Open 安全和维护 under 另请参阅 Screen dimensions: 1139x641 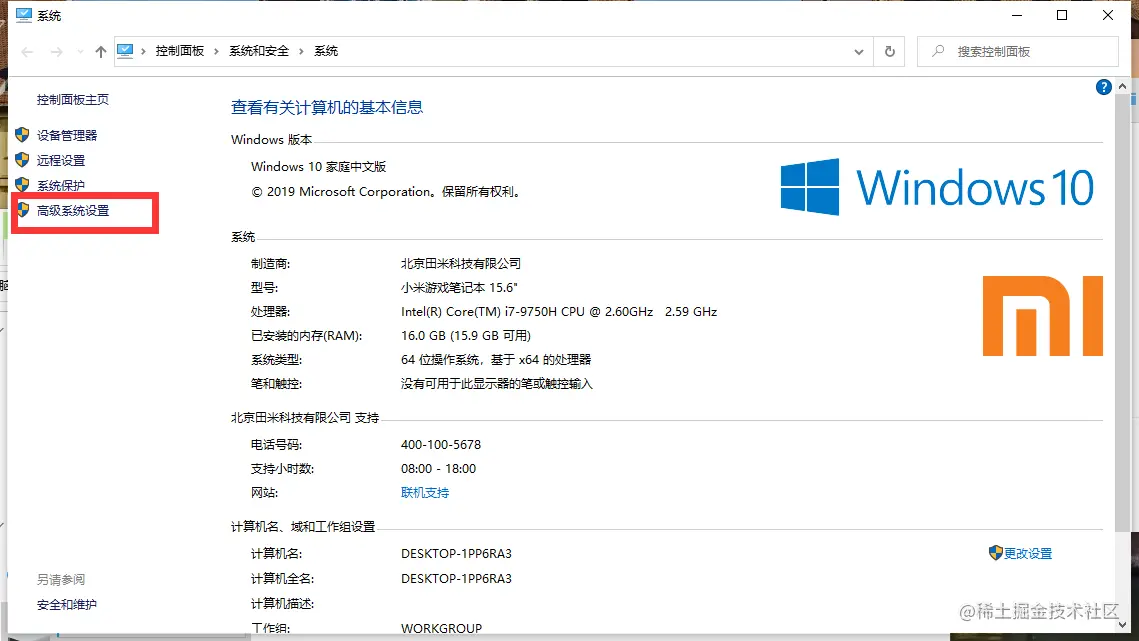click(67, 605)
